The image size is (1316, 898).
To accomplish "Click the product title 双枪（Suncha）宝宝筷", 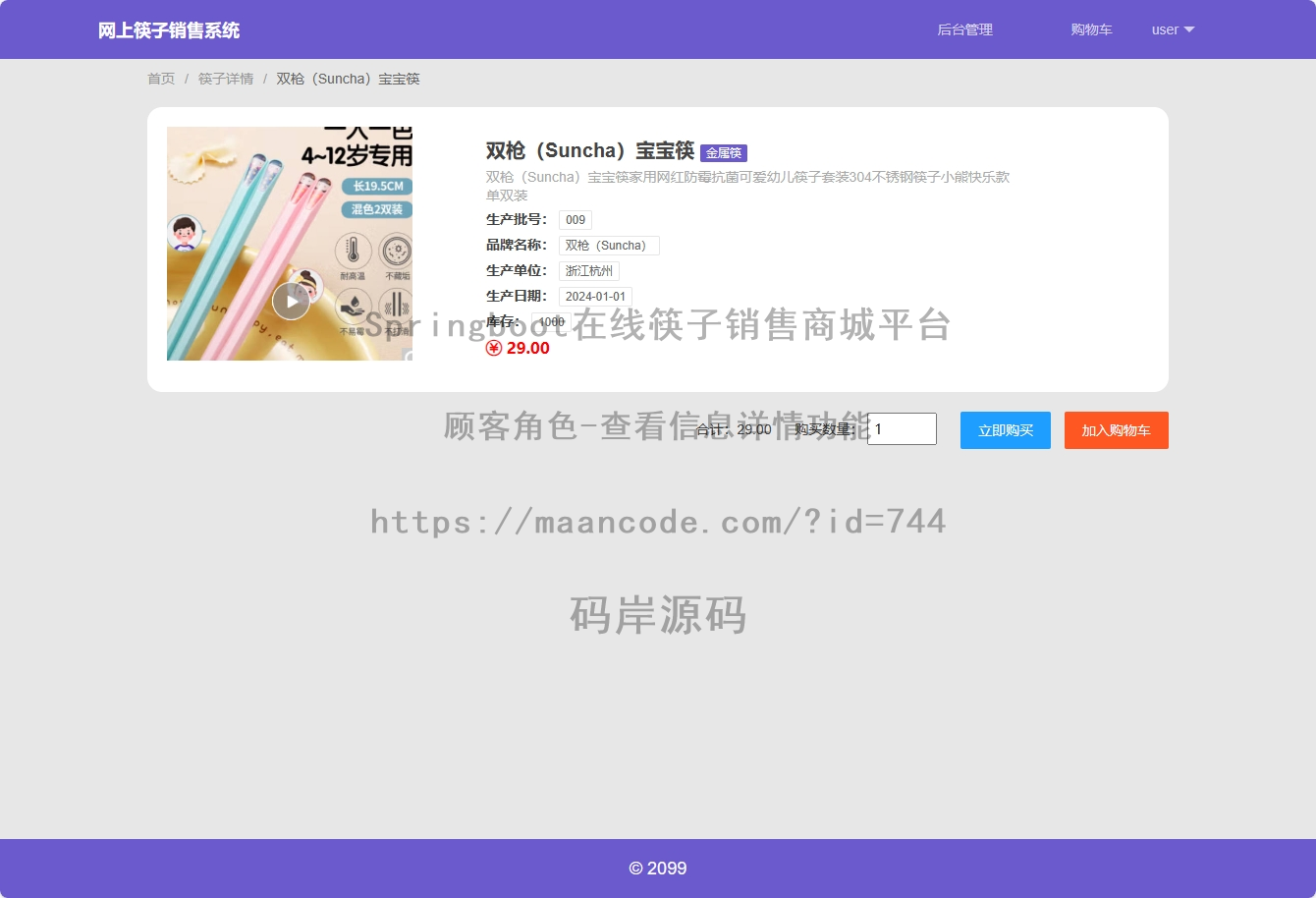I will tap(590, 150).
